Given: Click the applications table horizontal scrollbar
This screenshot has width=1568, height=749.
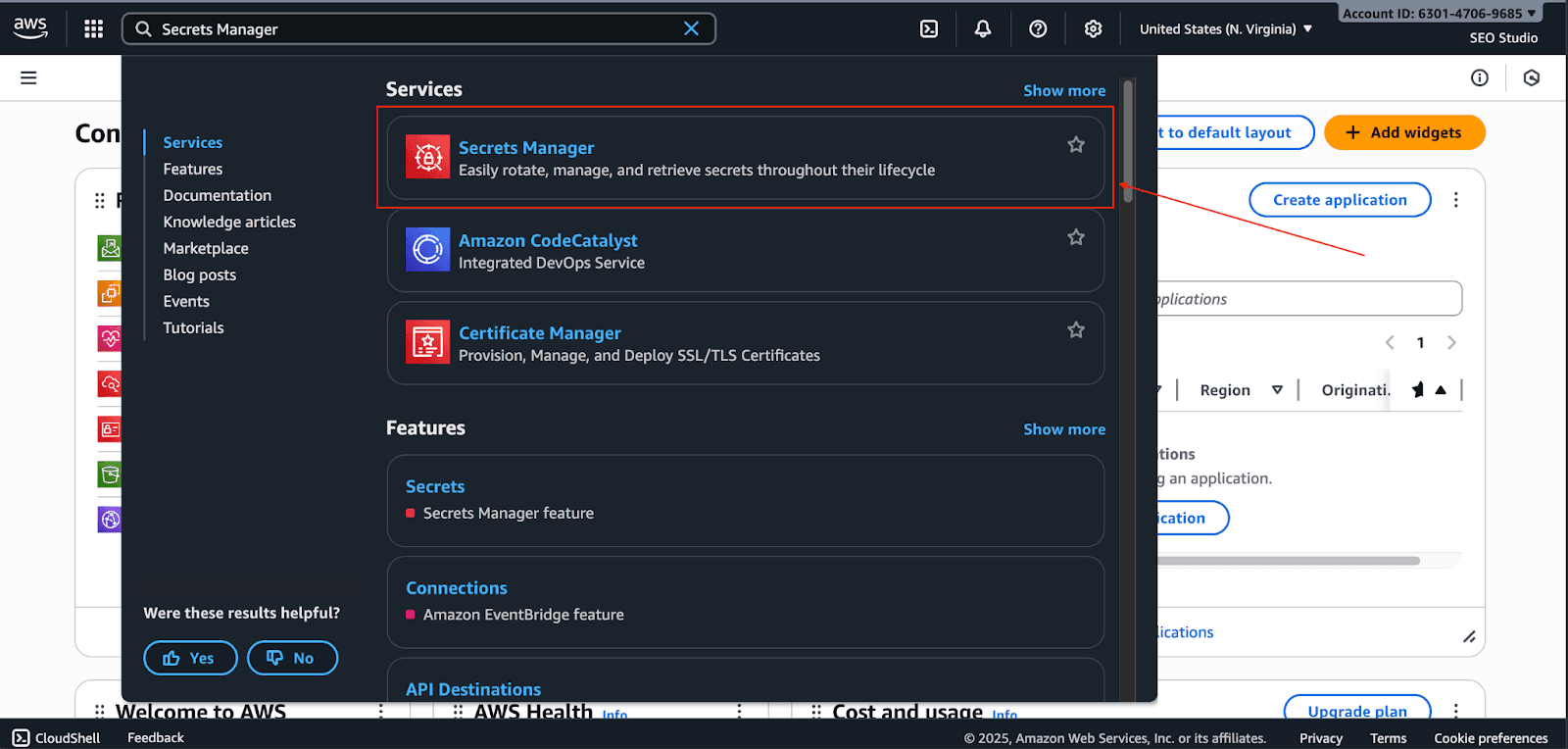Looking at the screenshot, I should 1288,561.
